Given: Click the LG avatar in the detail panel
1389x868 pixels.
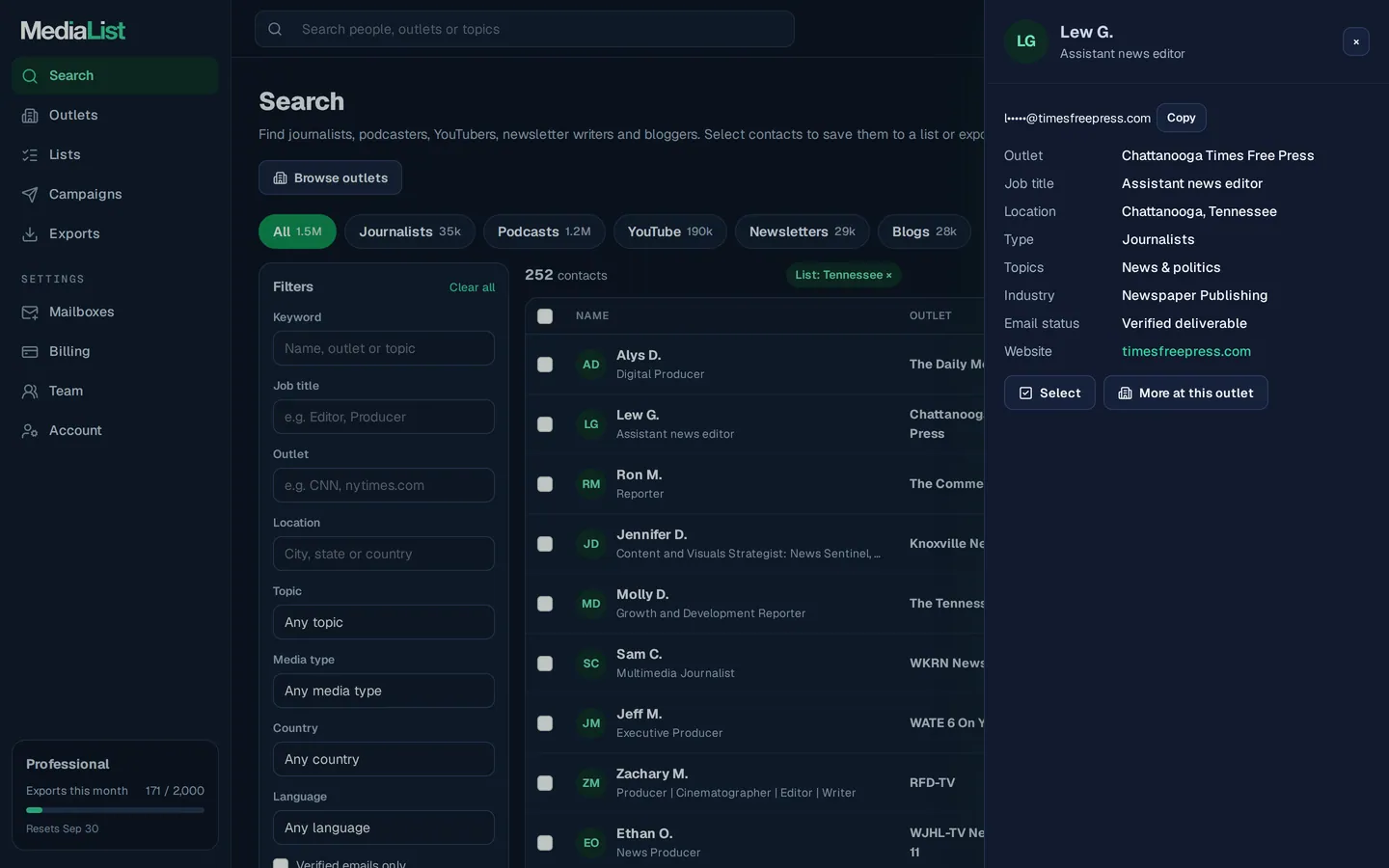Looking at the screenshot, I should click(1026, 41).
